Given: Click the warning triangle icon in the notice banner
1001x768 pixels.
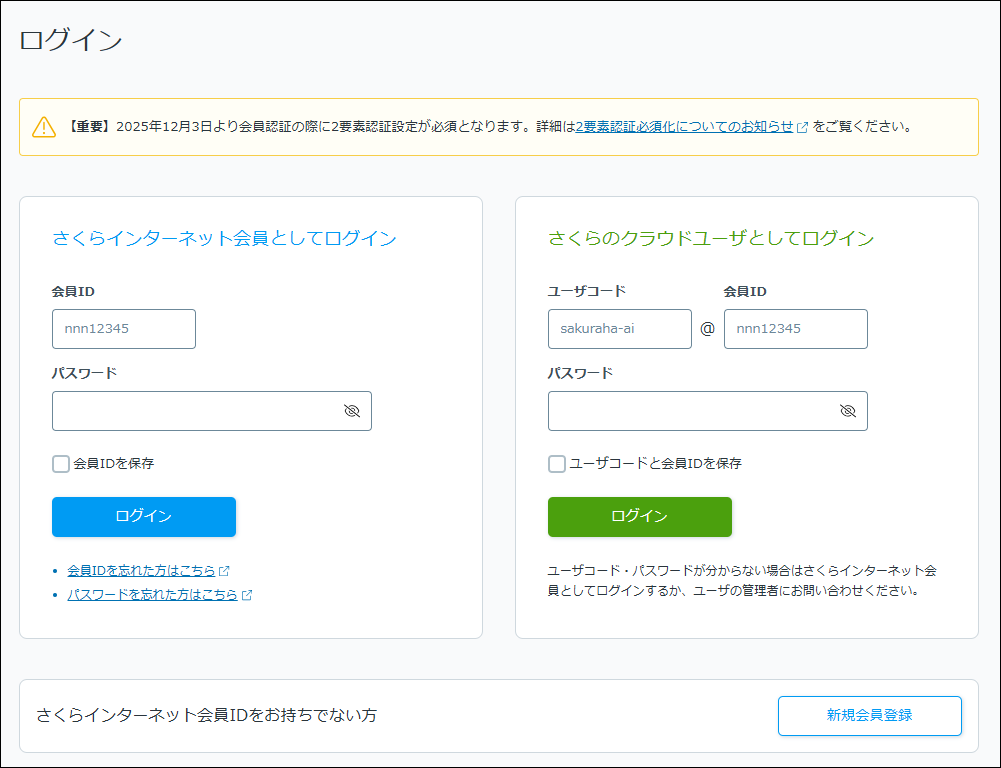Looking at the screenshot, I should (44, 127).
